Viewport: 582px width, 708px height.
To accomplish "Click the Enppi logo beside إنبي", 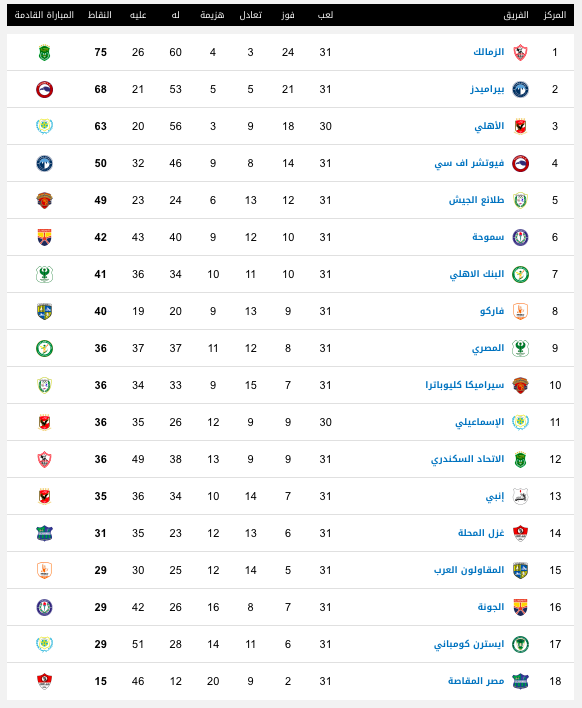I will point(520,497).
